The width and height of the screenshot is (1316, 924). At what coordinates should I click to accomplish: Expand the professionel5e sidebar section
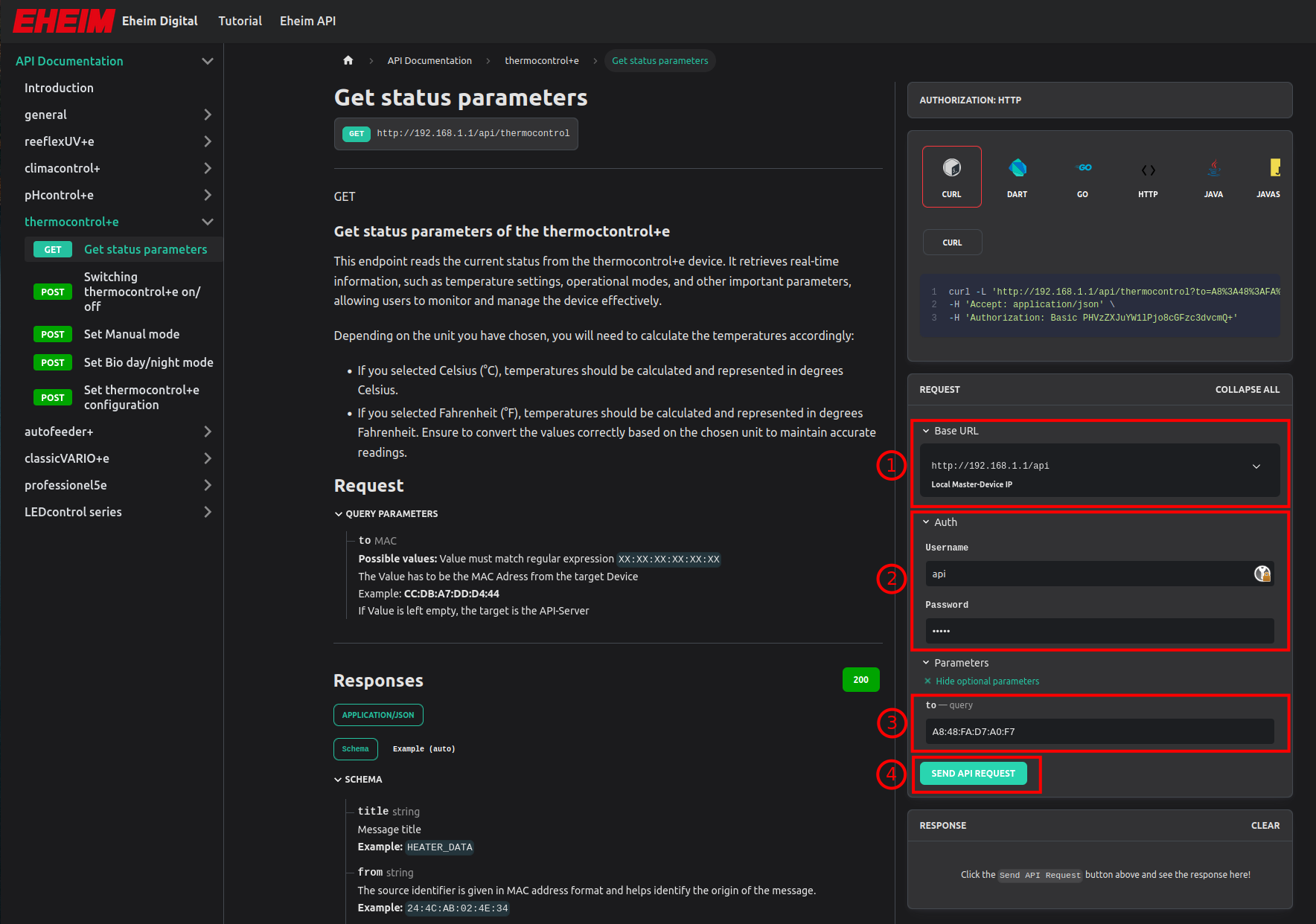pyautogui.click(x=208, y=485)
